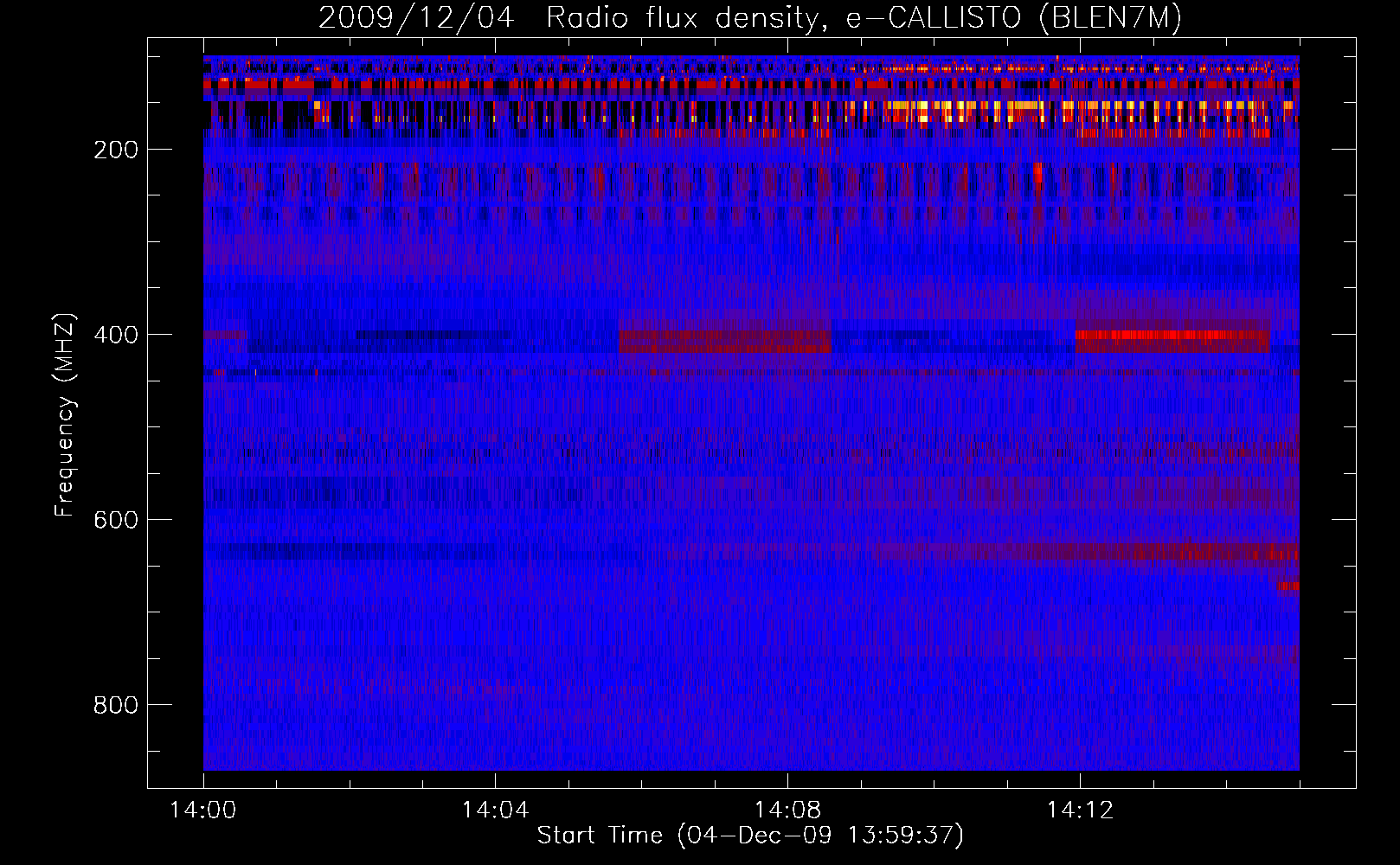This screenshot has height=865, width=1400.
Task: Click the 14:12 time axis label
Action: pos(1079,811)
